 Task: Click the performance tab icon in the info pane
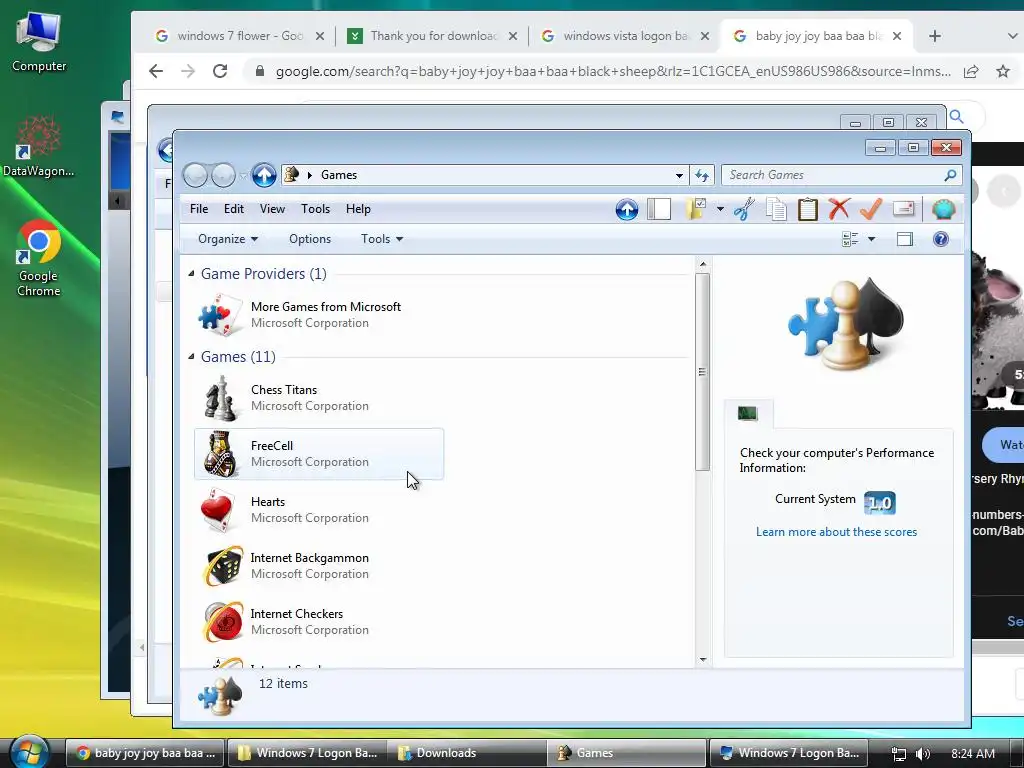(748, 413)
